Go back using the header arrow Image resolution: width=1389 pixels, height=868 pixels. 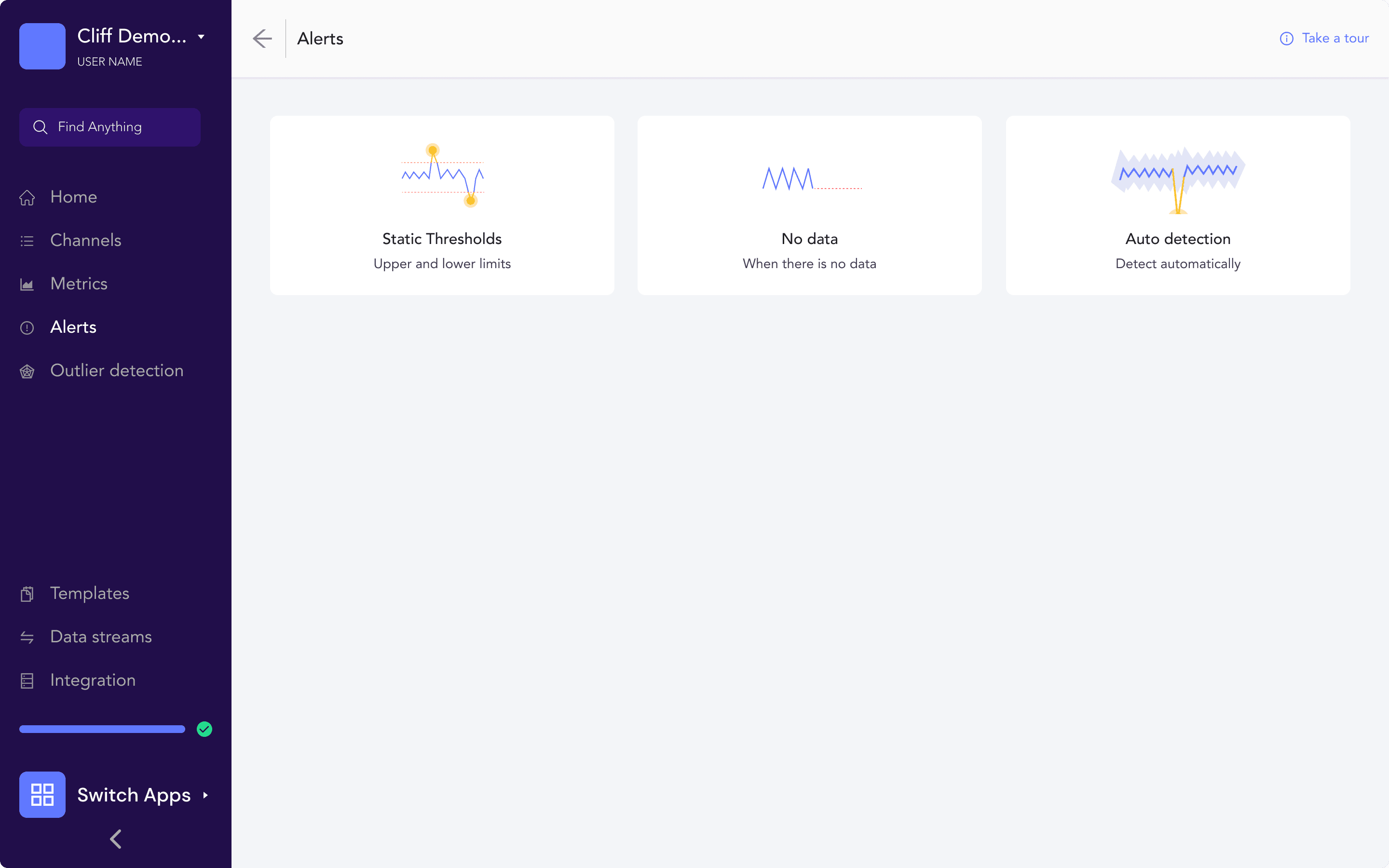pos(262,39)
